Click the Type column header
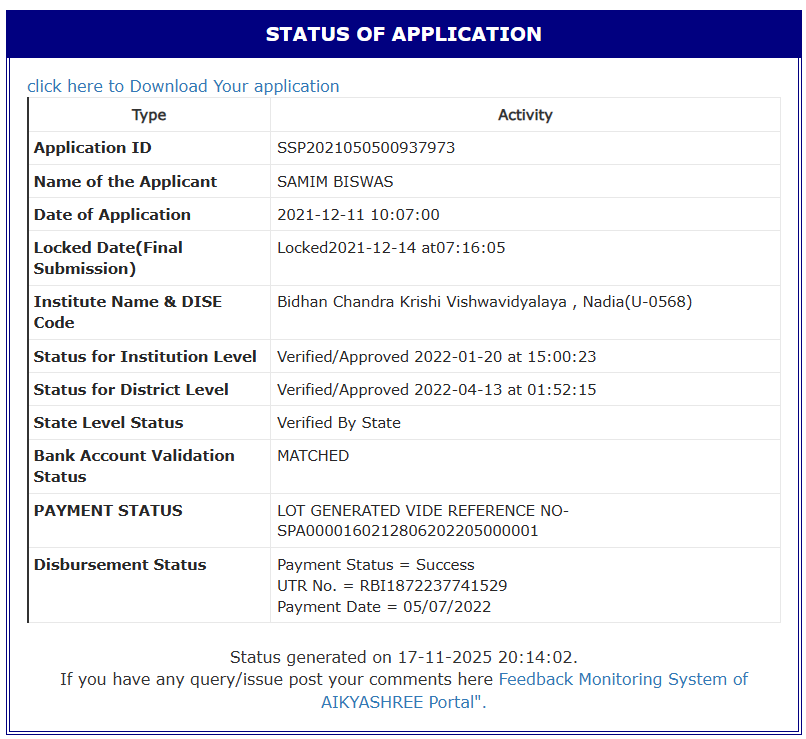Screen dimensions: 806x739 tap(149, 115)
